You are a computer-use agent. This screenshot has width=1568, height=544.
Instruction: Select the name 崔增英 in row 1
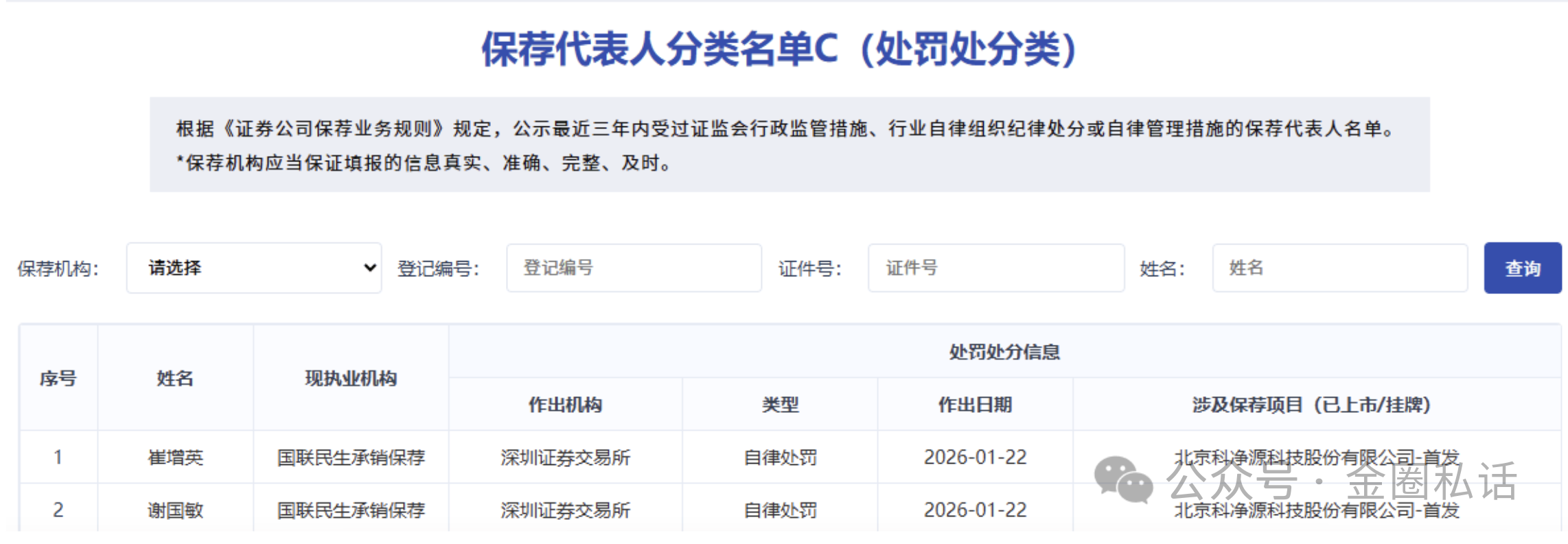click(x=176, y=457)
